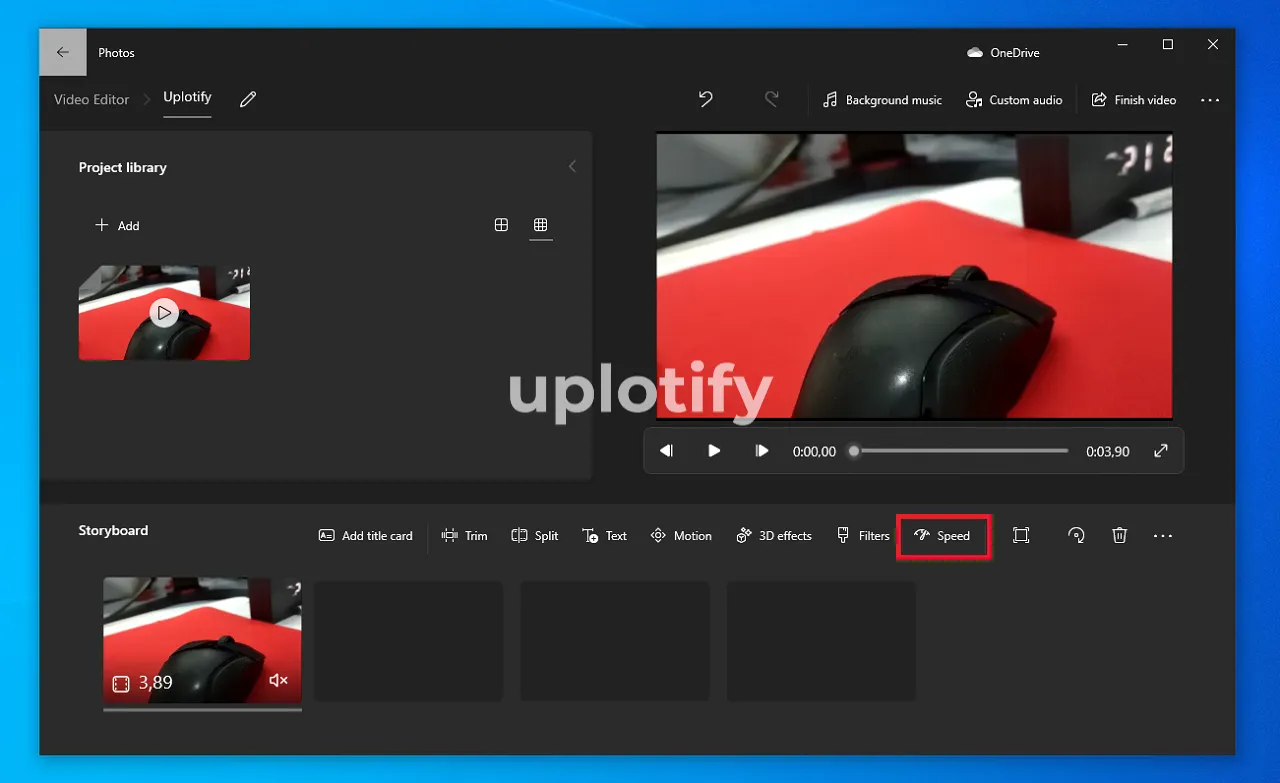Add media to the project library
Image resolution: width=1280 pixels, height=783 pixels.
(x=117, y=226)
